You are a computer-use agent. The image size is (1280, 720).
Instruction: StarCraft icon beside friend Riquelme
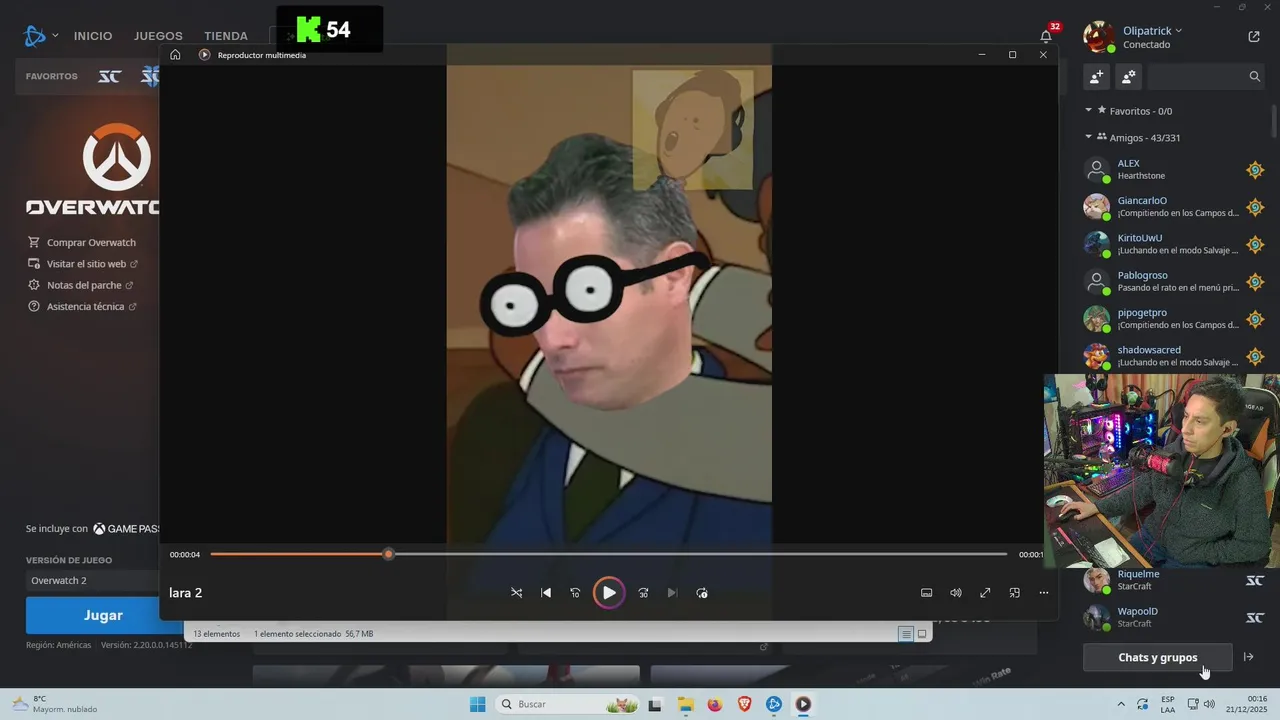coord(1255,580)
